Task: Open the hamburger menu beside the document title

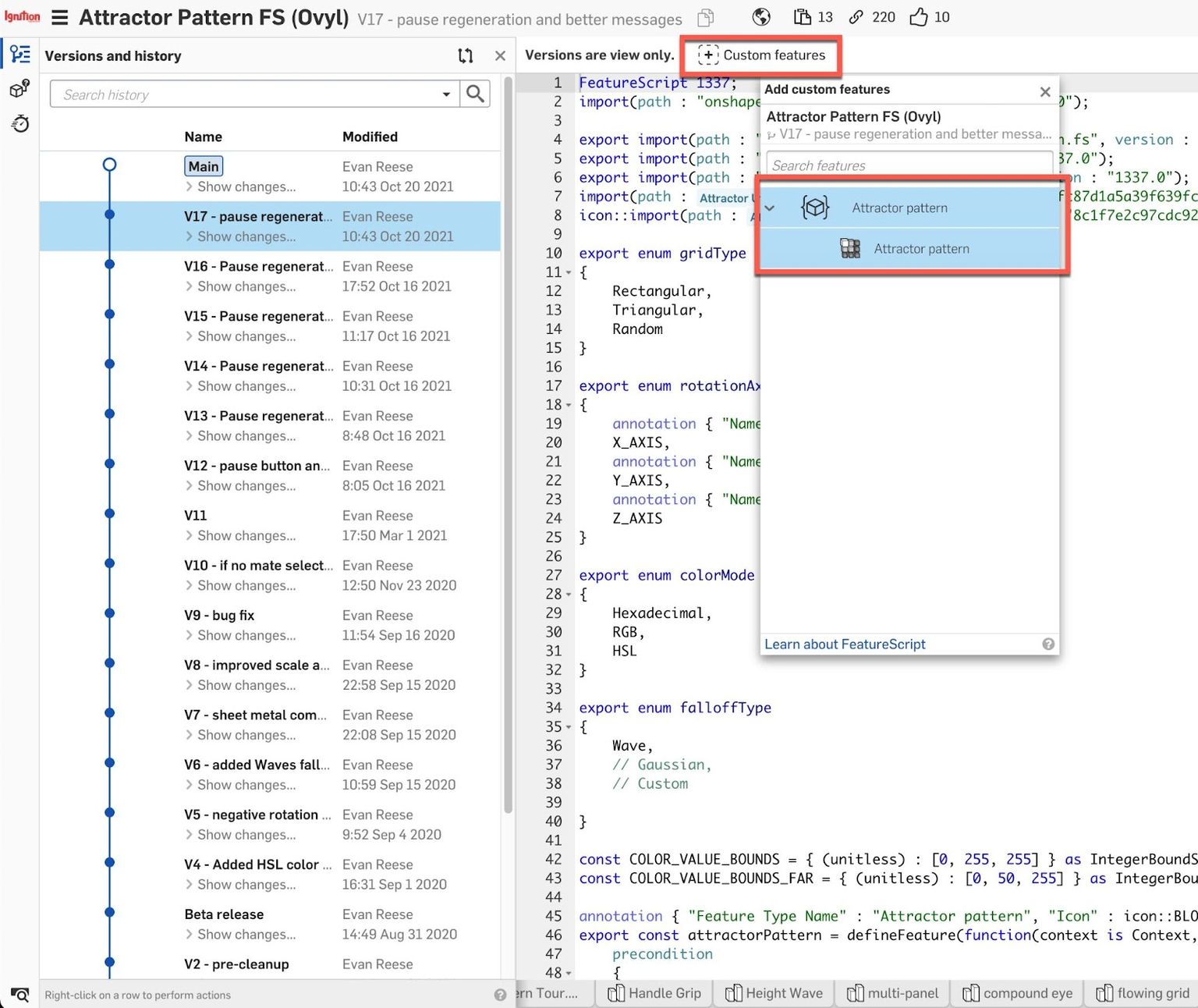Action: (x=59, y=17)
